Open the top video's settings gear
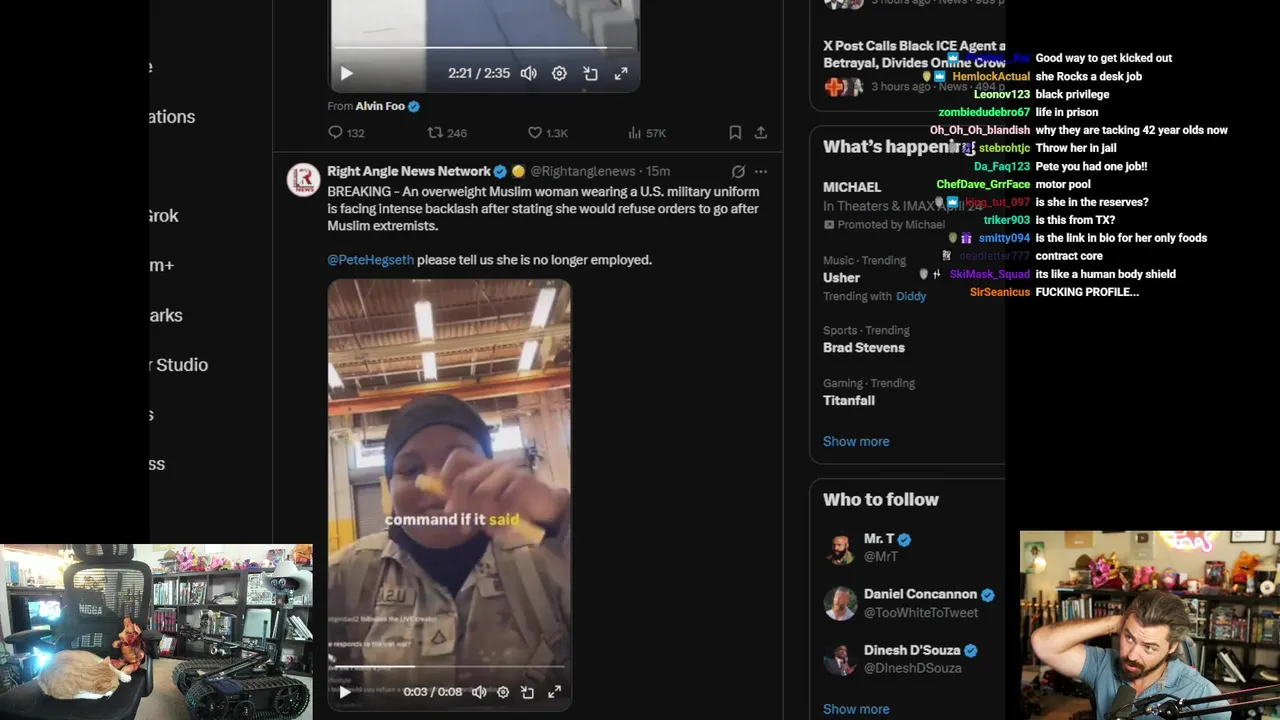 [x=559, y=73]
